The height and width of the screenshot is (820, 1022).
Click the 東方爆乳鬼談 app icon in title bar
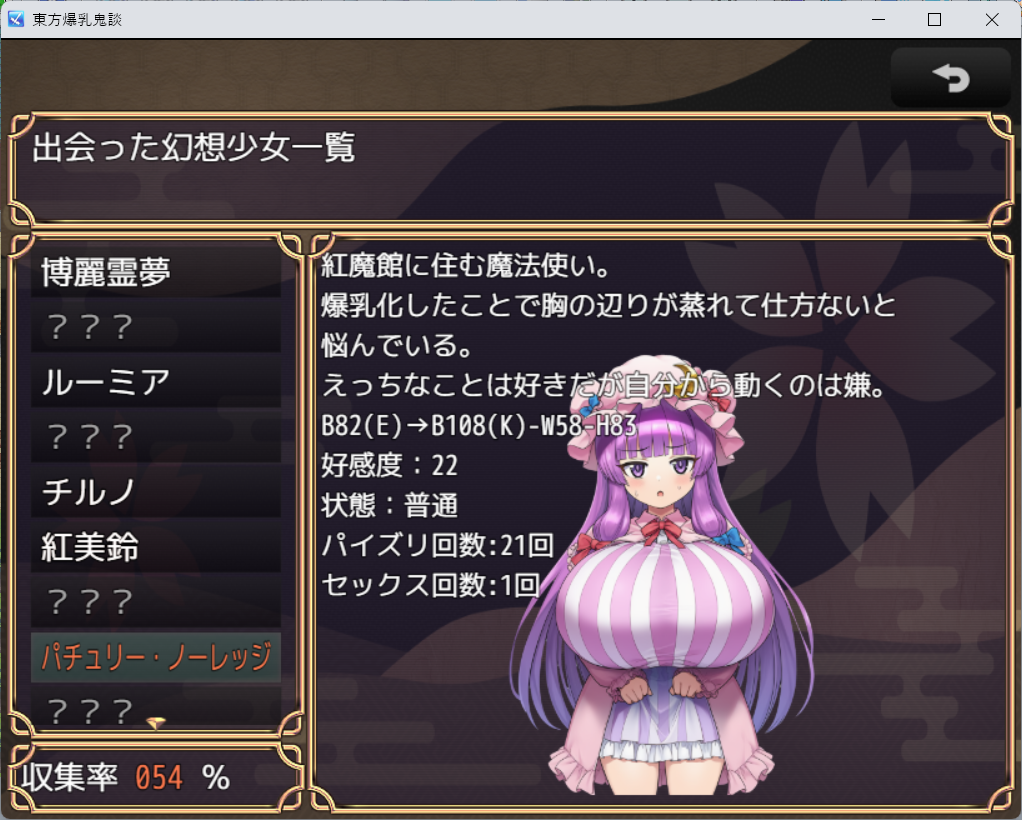click(x=16, y=20)
